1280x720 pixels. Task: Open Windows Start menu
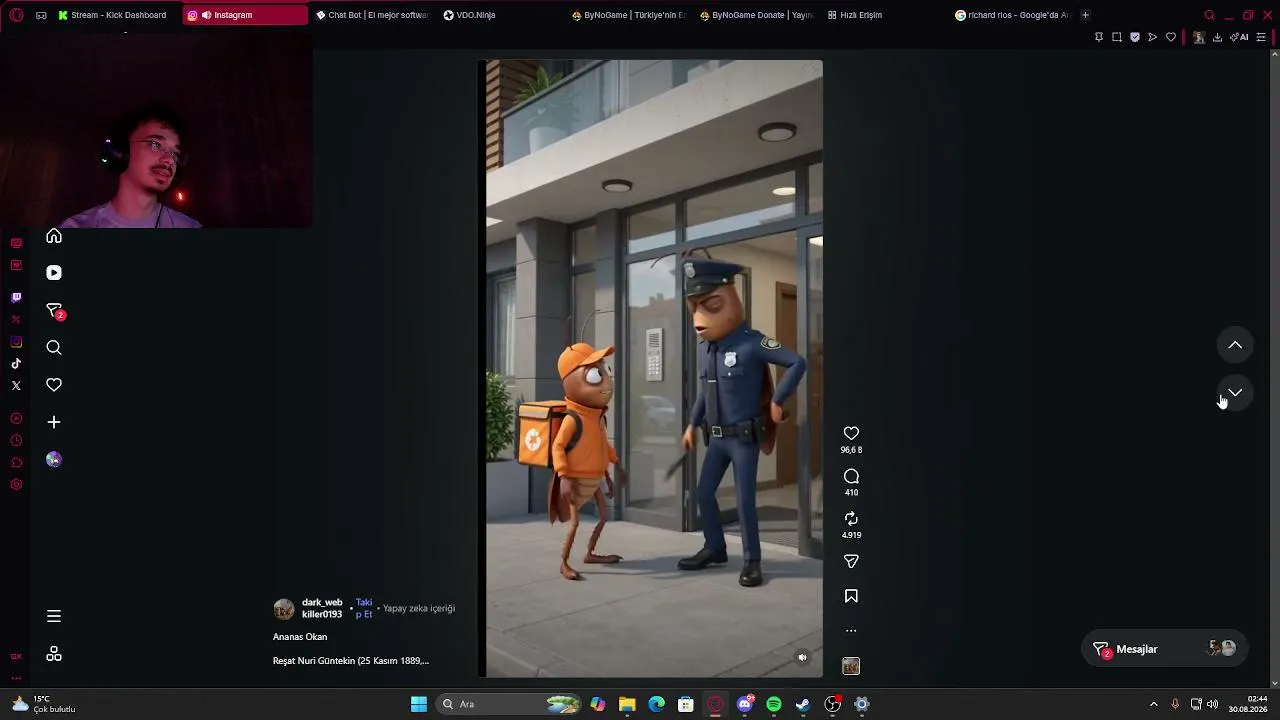pyautogui.click(x=419, y=704)
